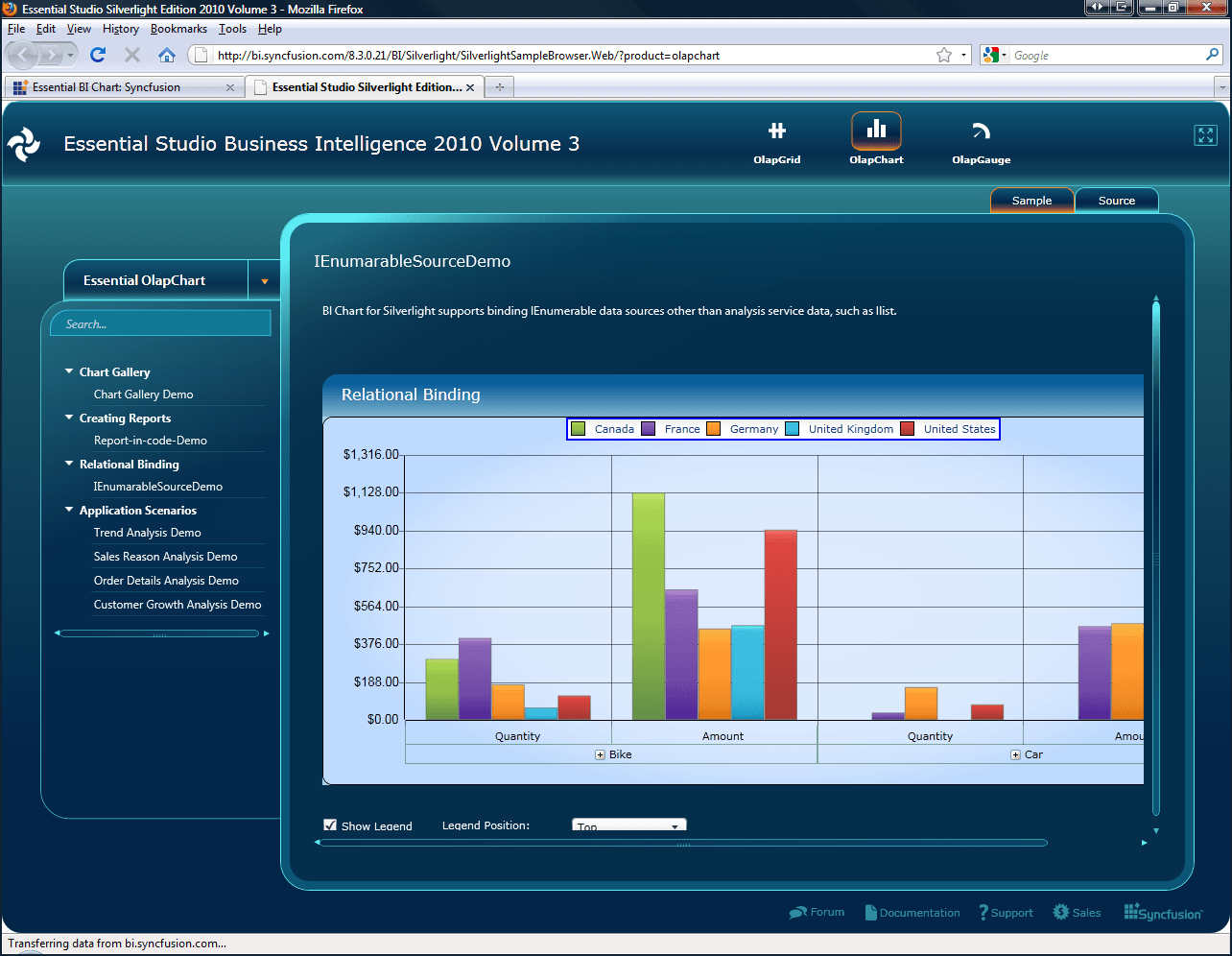Click the green Canada color swatch
The width and height of the screenshot is (1232, 956).
pyautogui.click(x=579, y=428)
